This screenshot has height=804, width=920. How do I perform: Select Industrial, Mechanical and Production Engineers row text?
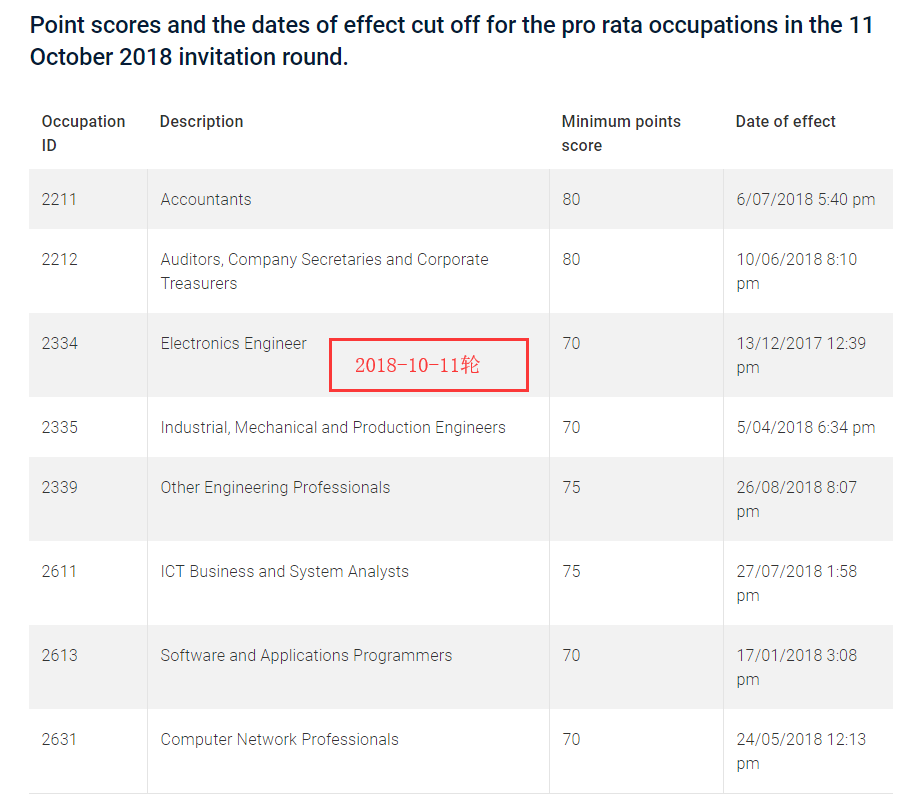point(333,427)
